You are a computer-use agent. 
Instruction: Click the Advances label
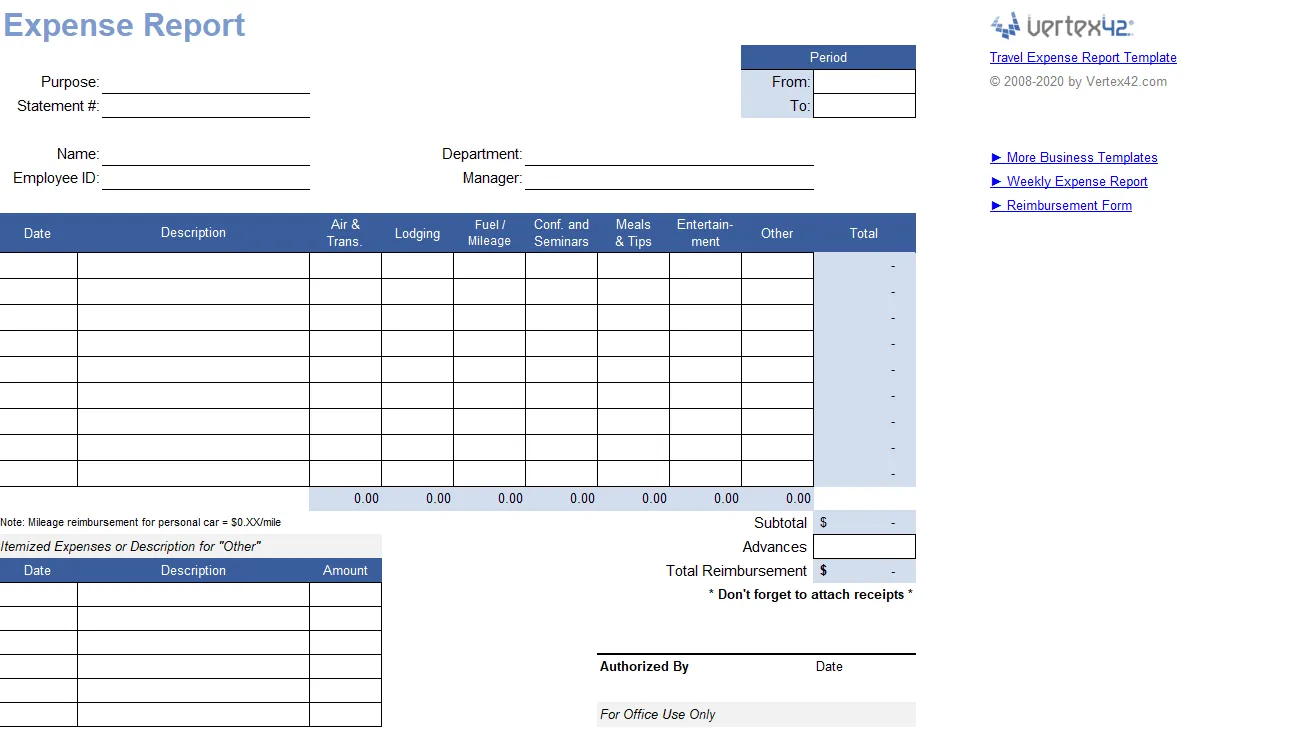coord(774,547)
